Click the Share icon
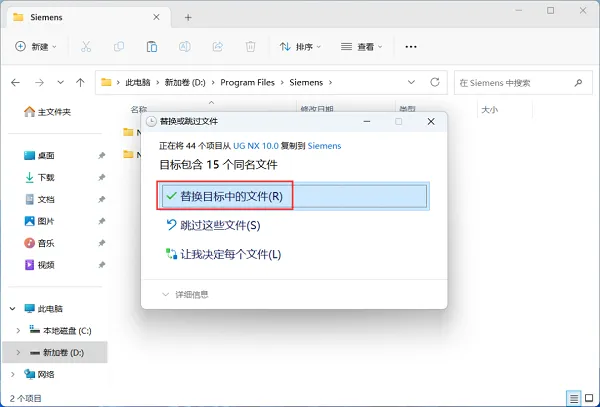This screenshot has width=600, height=407. click(218, 47)
